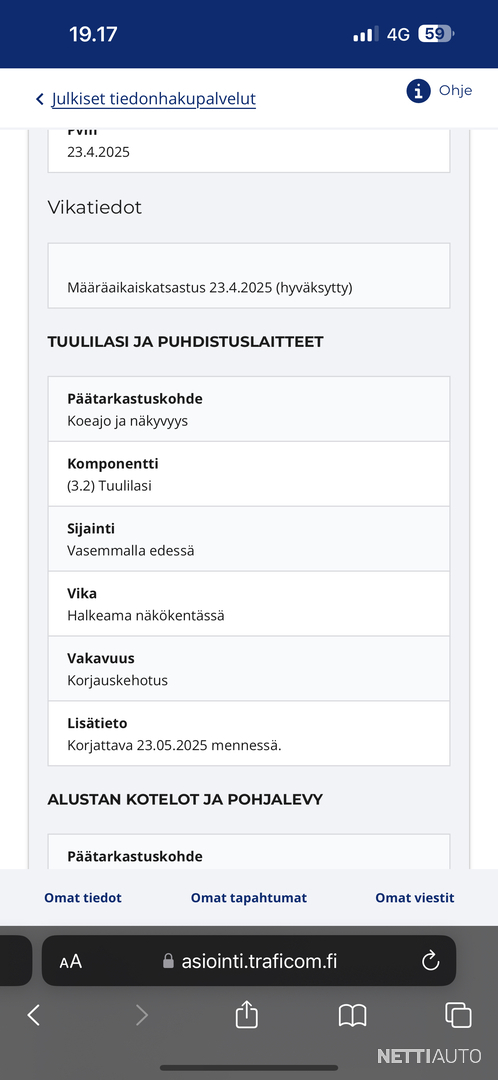Switch to Omat viestit tab
Viewport: 498px width, 1080px height.
[x=415, y=897]
